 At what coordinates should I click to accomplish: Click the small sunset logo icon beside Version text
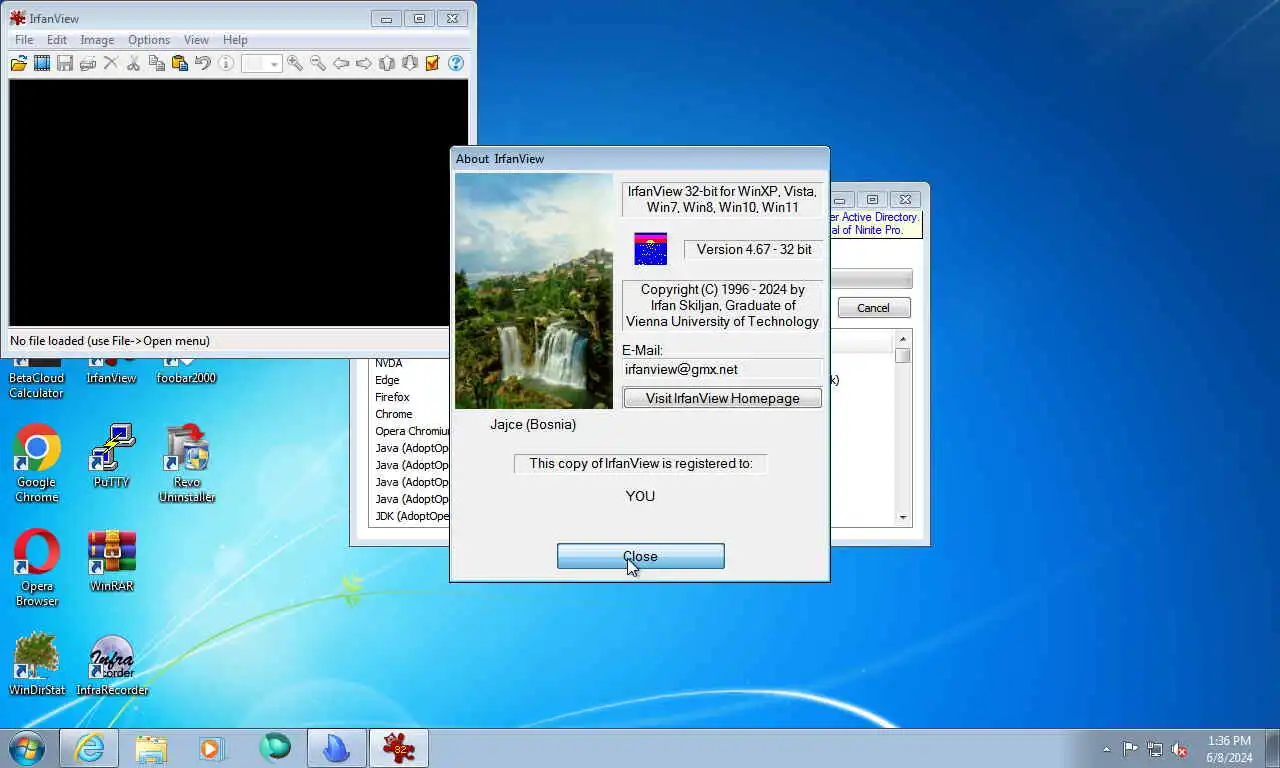coord(650,249)
